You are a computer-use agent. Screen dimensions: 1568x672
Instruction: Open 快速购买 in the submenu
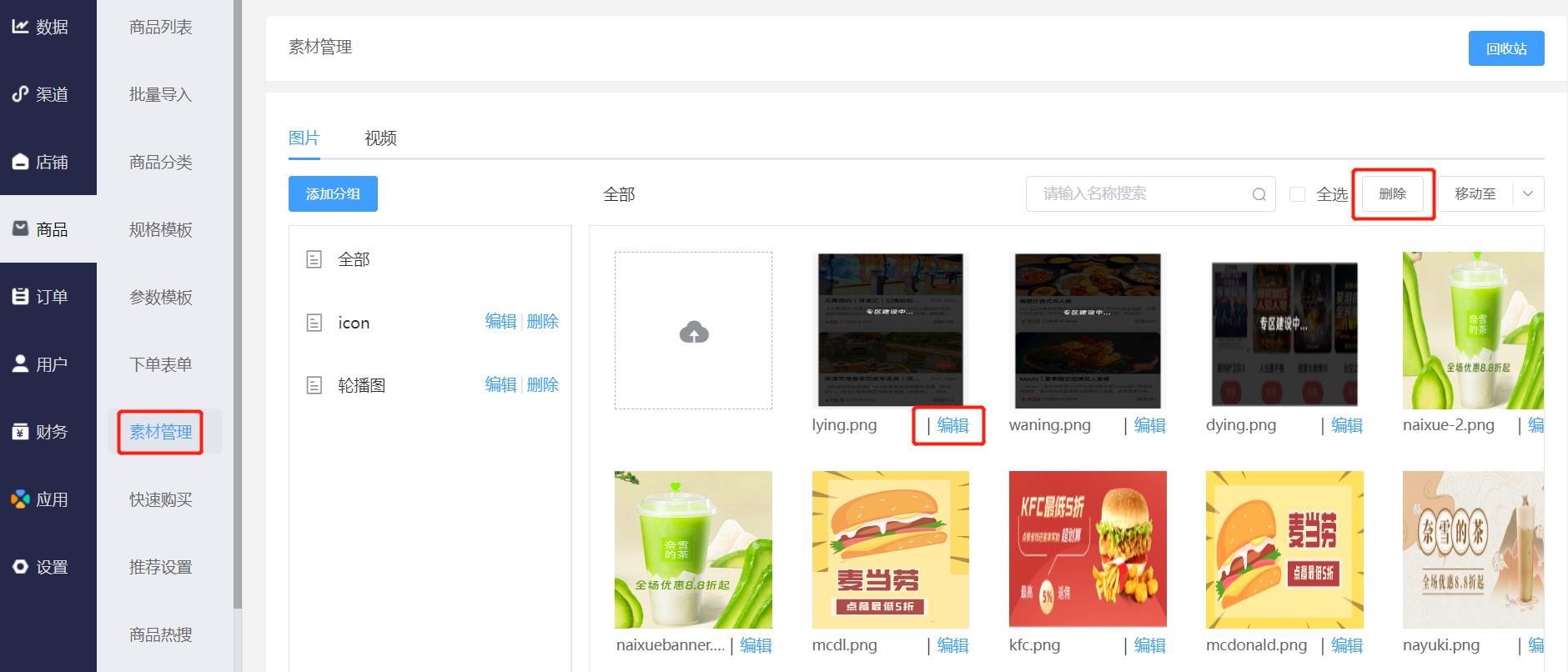(x=161, y=499)
